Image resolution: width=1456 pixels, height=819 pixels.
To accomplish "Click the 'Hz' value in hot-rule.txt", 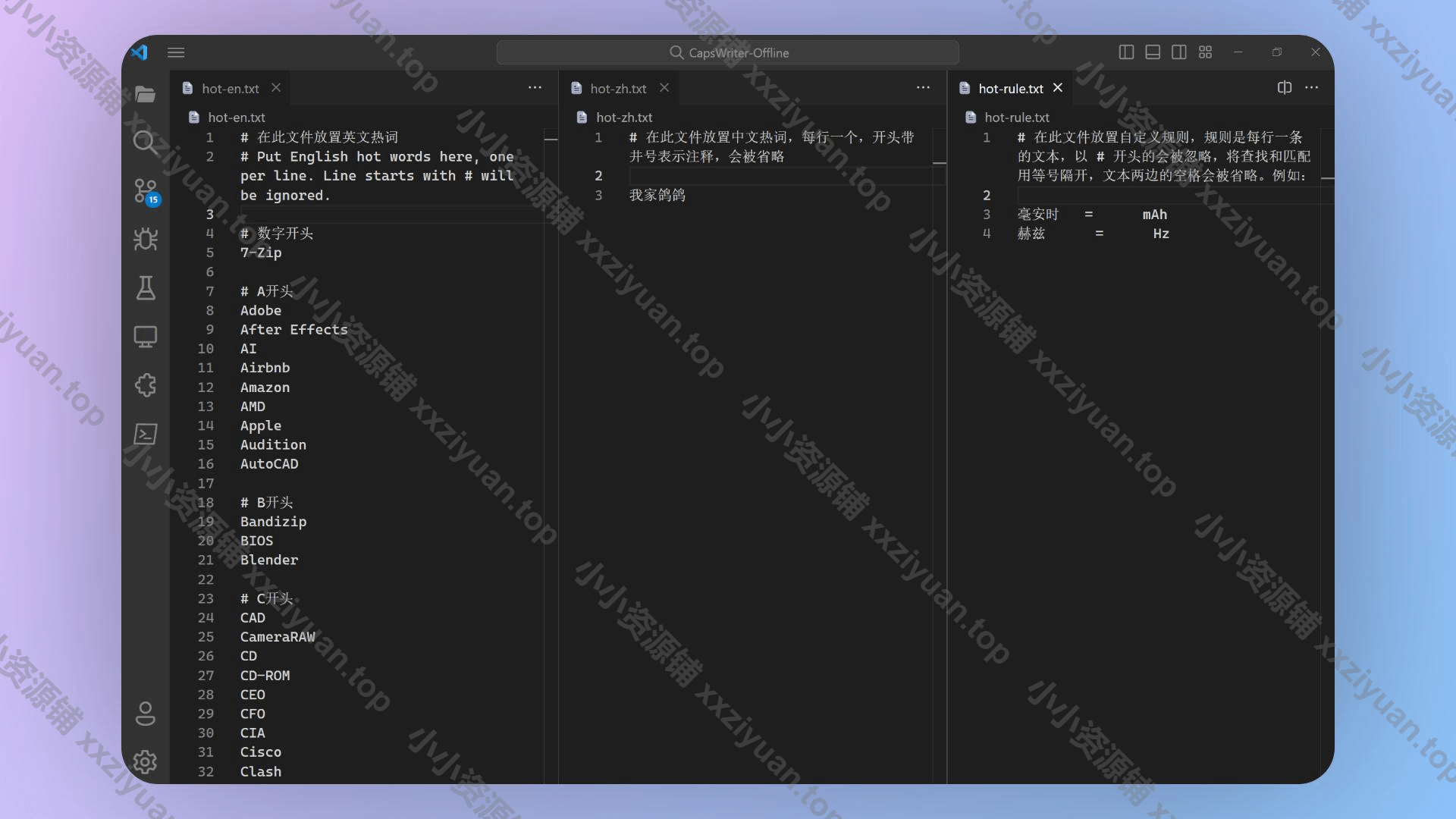I will [1161, 234].
